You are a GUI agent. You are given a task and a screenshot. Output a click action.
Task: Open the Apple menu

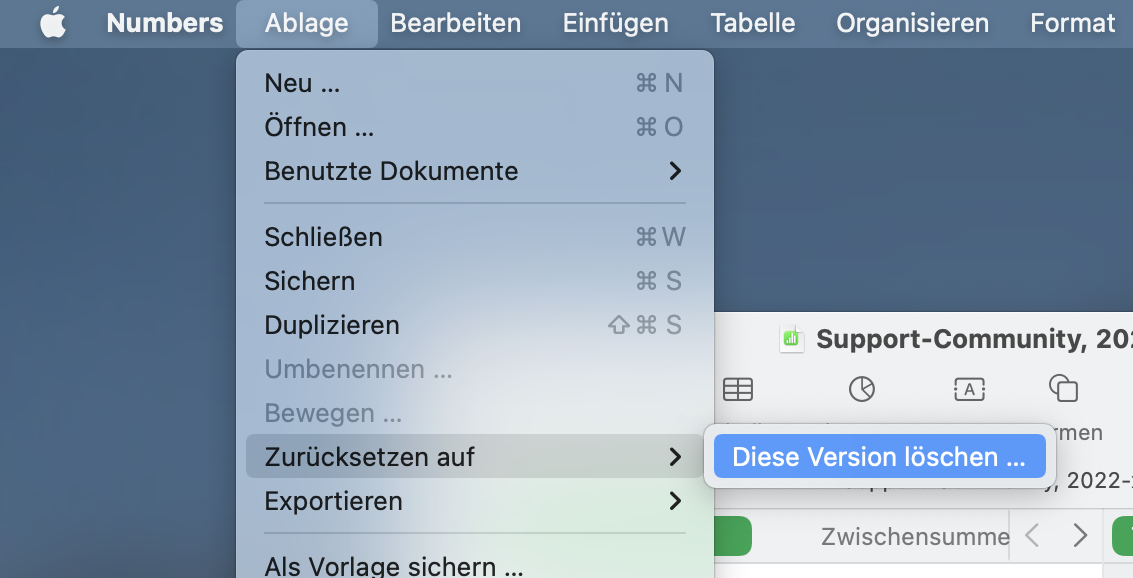click(x=52, y=23)
